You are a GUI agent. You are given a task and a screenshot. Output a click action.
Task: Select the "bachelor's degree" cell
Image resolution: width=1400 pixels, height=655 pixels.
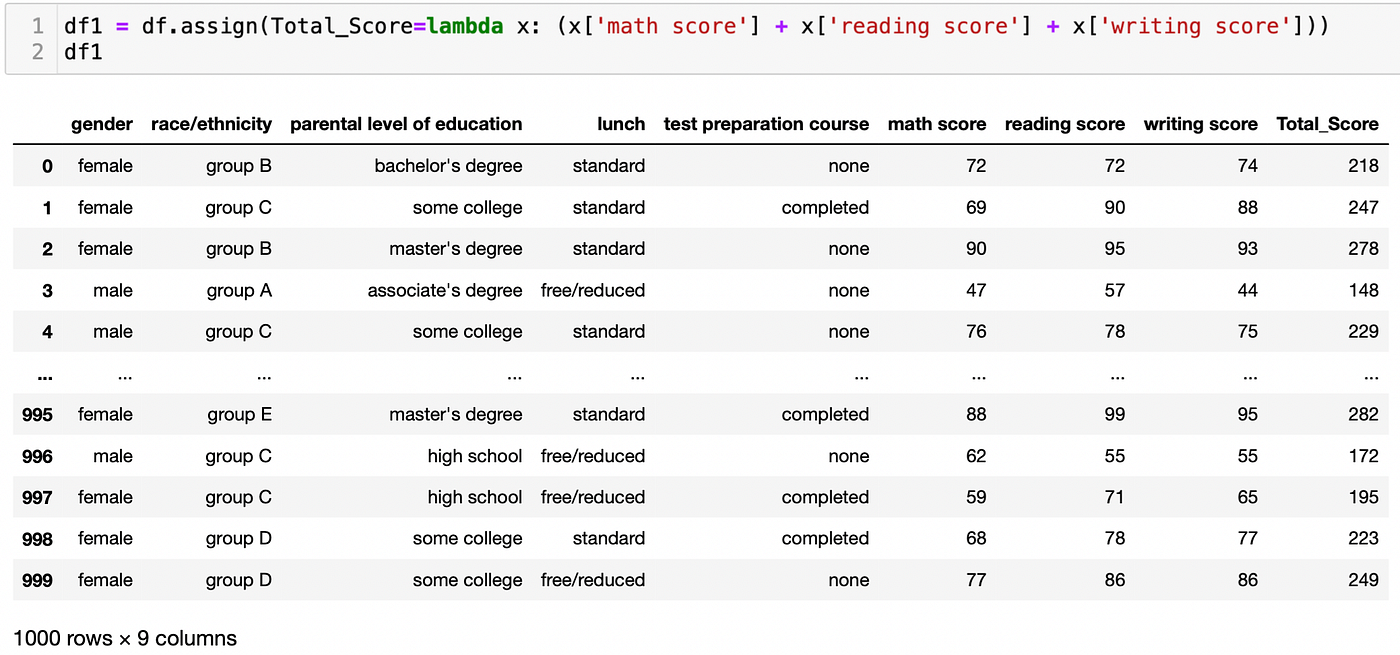click(448, 166)
